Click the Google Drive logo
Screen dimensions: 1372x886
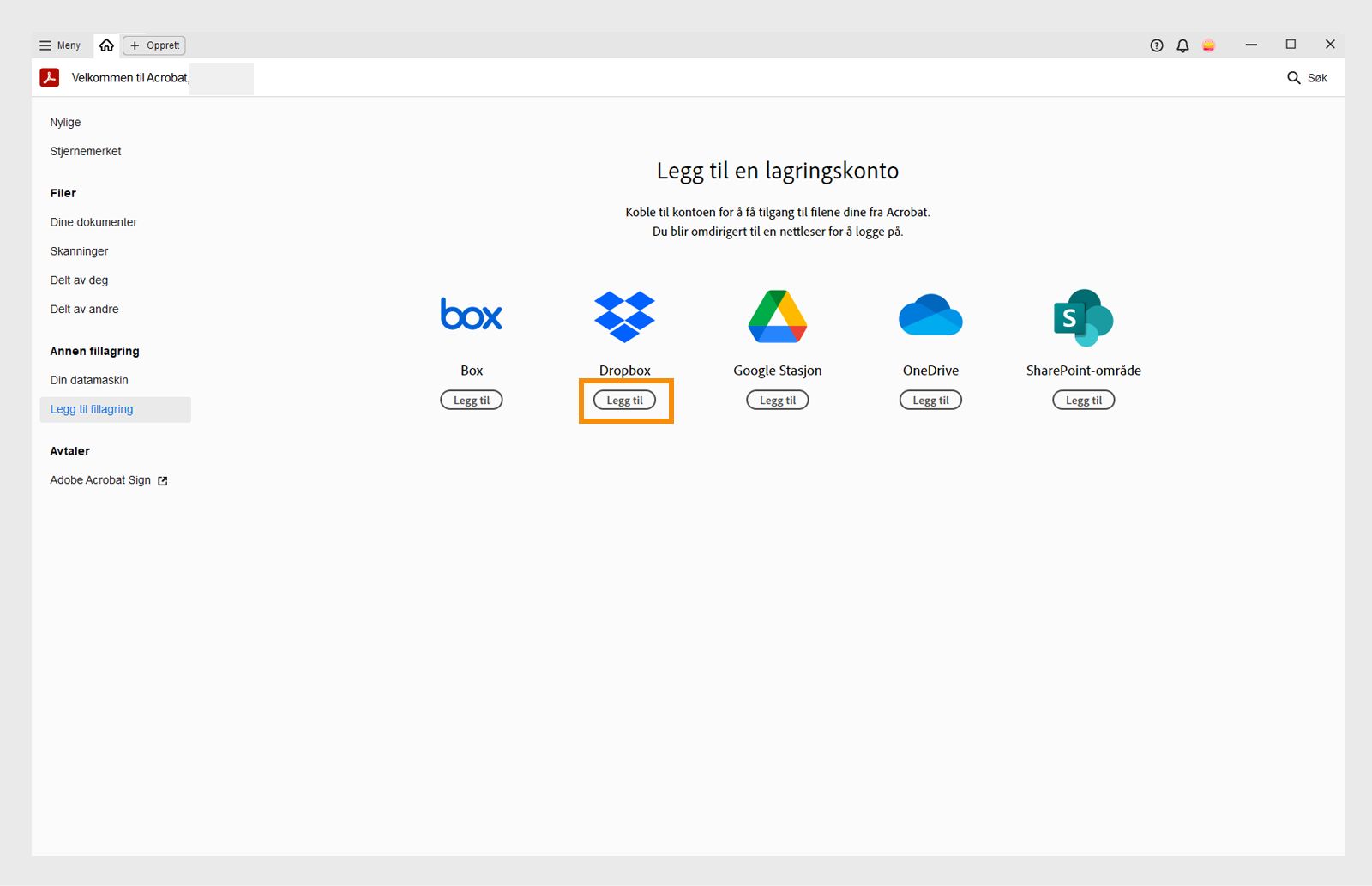(x=778, y=316)
